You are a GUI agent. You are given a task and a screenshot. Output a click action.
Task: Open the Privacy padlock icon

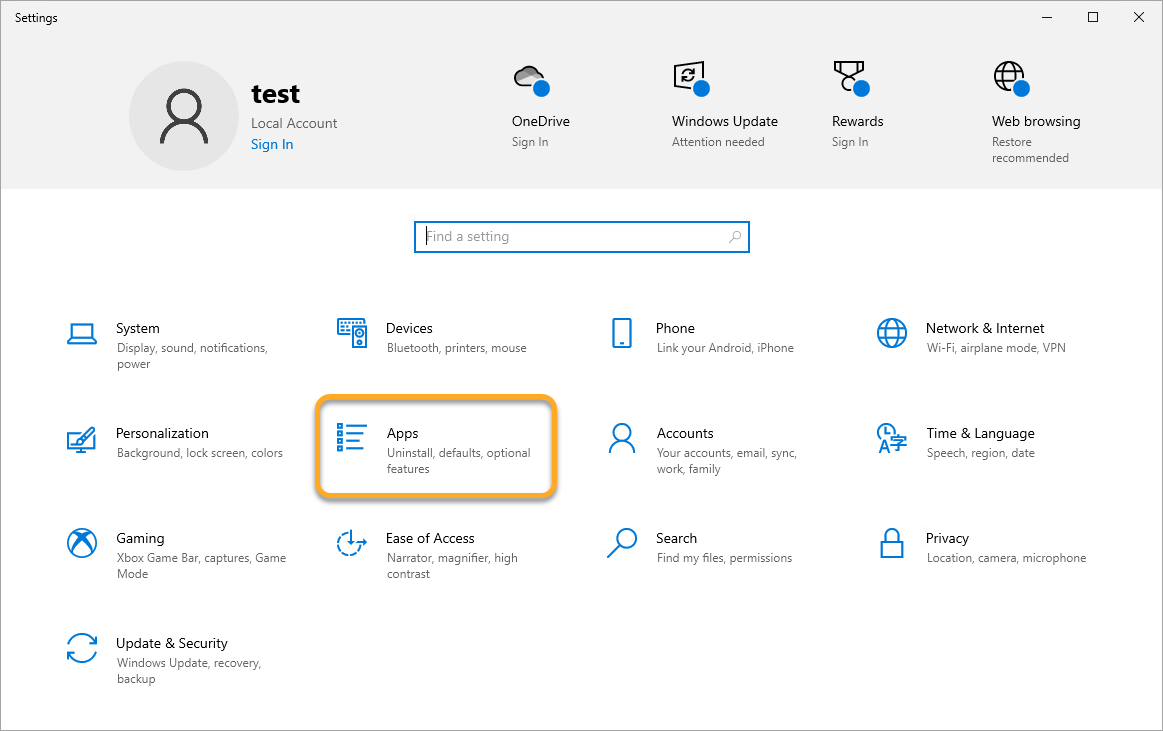[891, 543]
